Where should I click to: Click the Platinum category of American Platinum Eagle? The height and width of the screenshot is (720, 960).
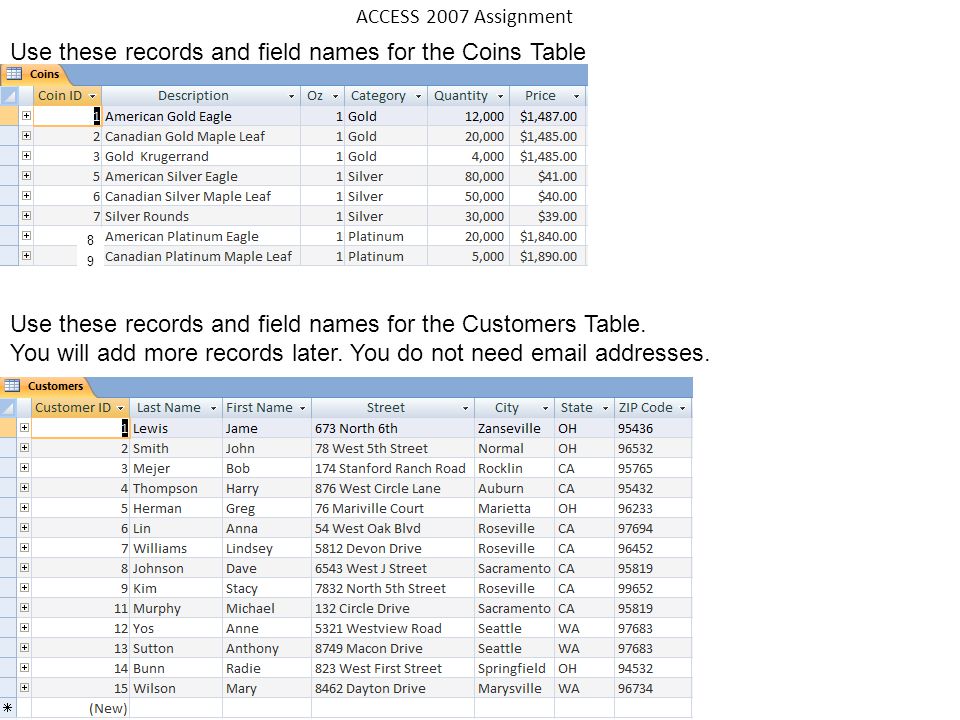386,236
